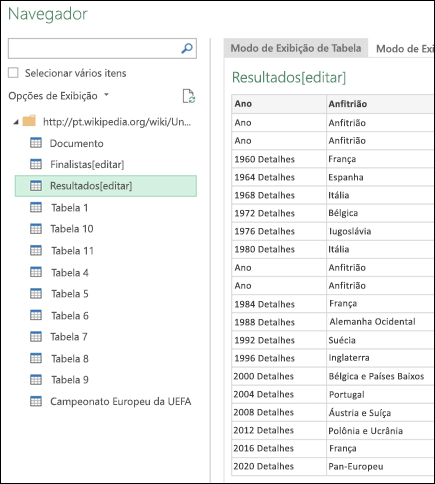Select Tabela 4 in the list

click(x=70, y=272)
